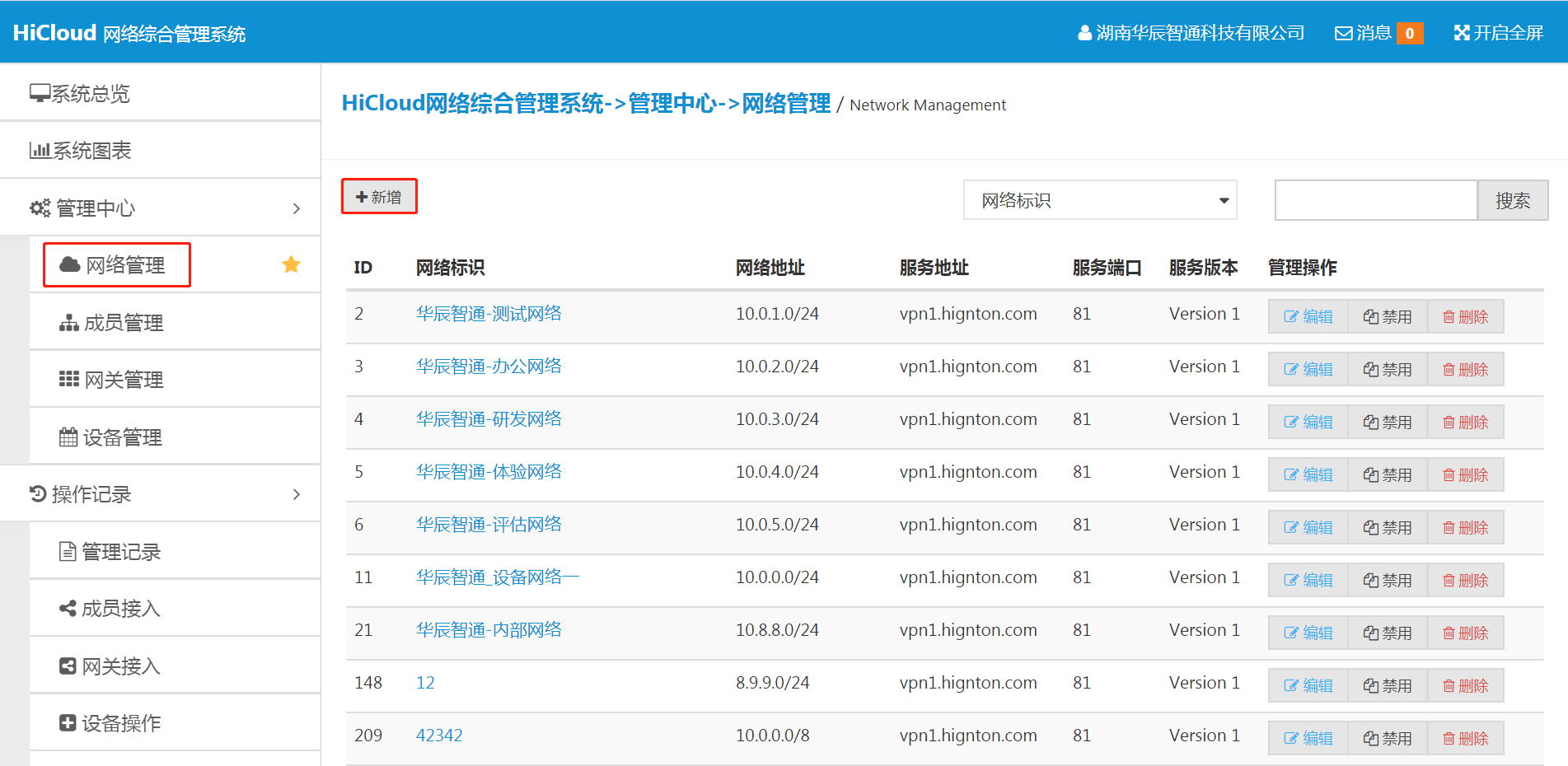Click inside the search input field

1375,199
